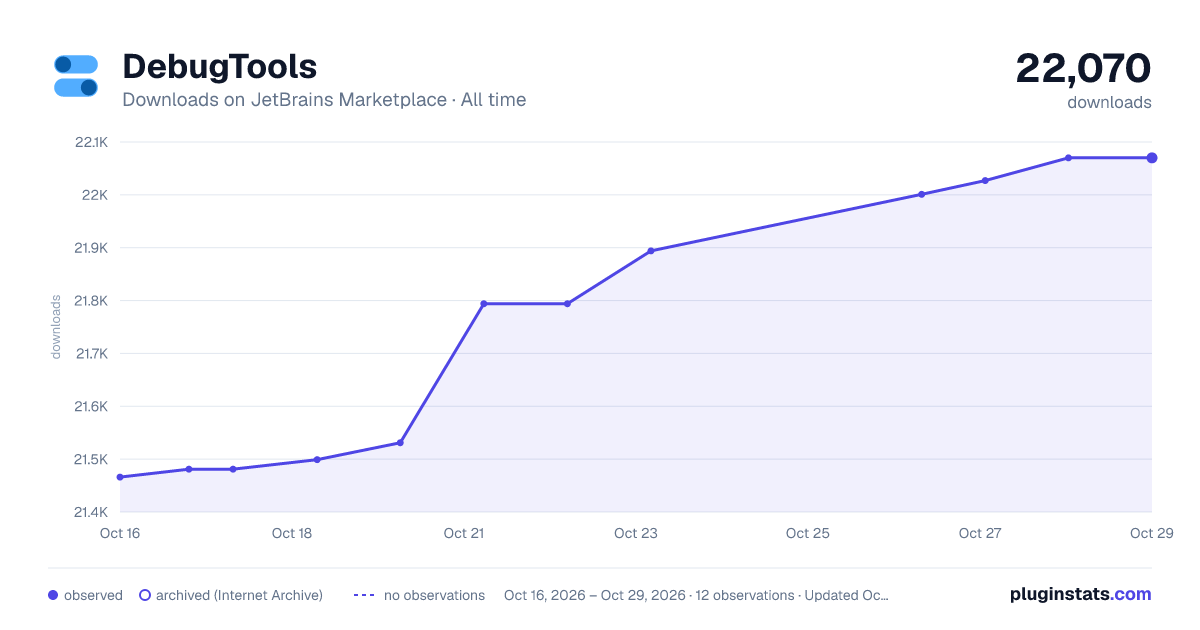Click the 21.6K y-axis label
The height and width of the screenshot is (630, 1200).
tap(91, 407)
